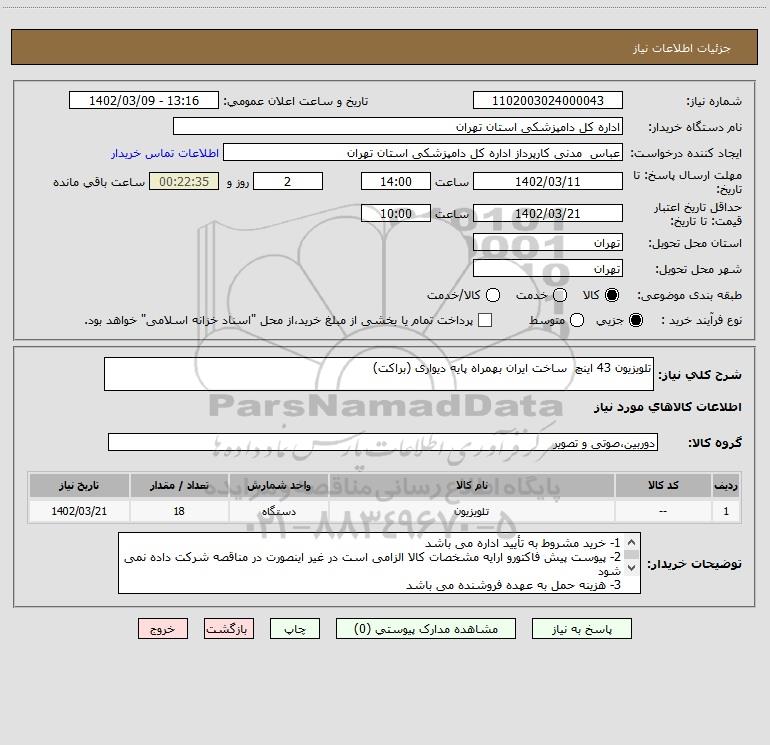Click the اطلاعات کالاهای مورد نیاز heading
Viewport: 770px width, 745px height.
click(x=667, y=407)
